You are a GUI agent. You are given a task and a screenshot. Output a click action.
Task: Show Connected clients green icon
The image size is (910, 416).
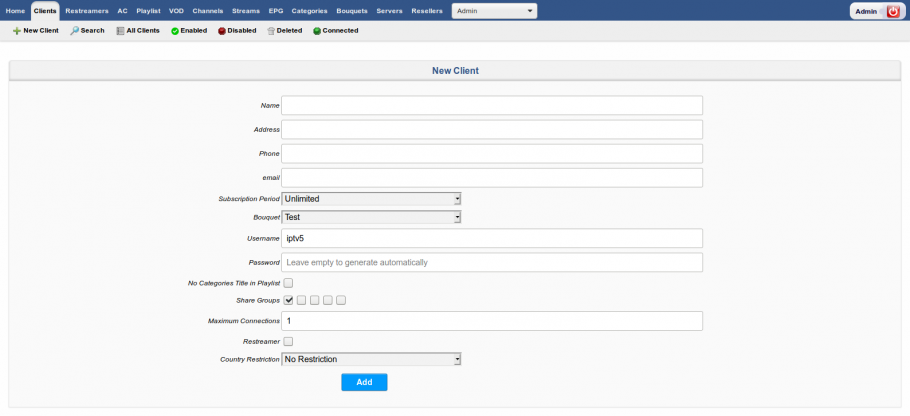317,31
